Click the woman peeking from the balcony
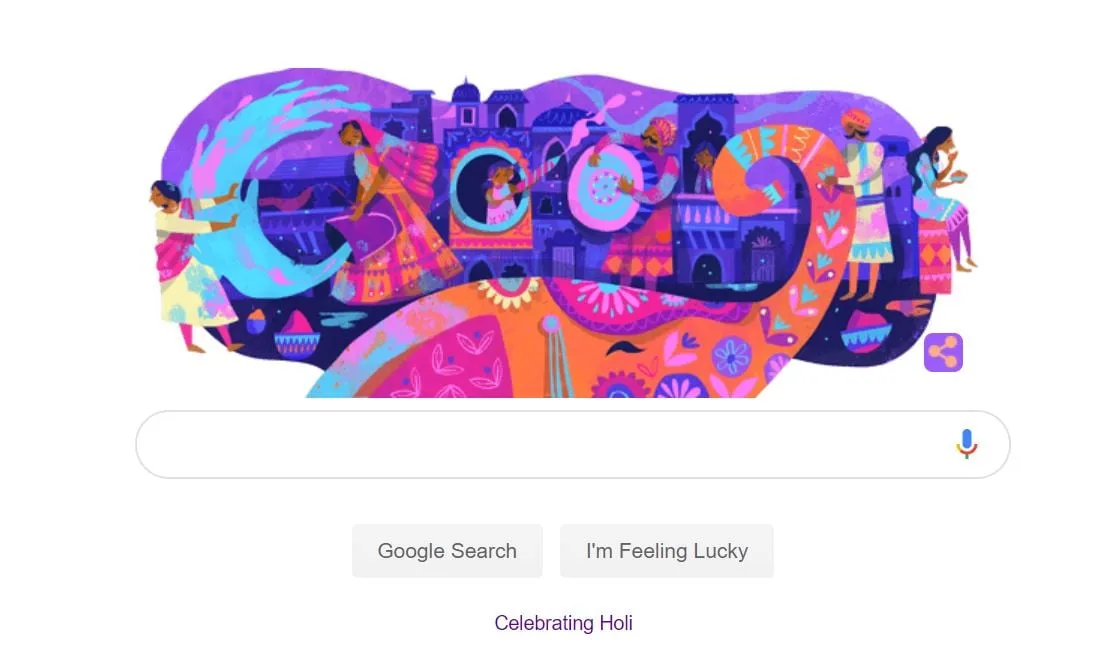This screenshot has width=1096, height=659. 703,168
